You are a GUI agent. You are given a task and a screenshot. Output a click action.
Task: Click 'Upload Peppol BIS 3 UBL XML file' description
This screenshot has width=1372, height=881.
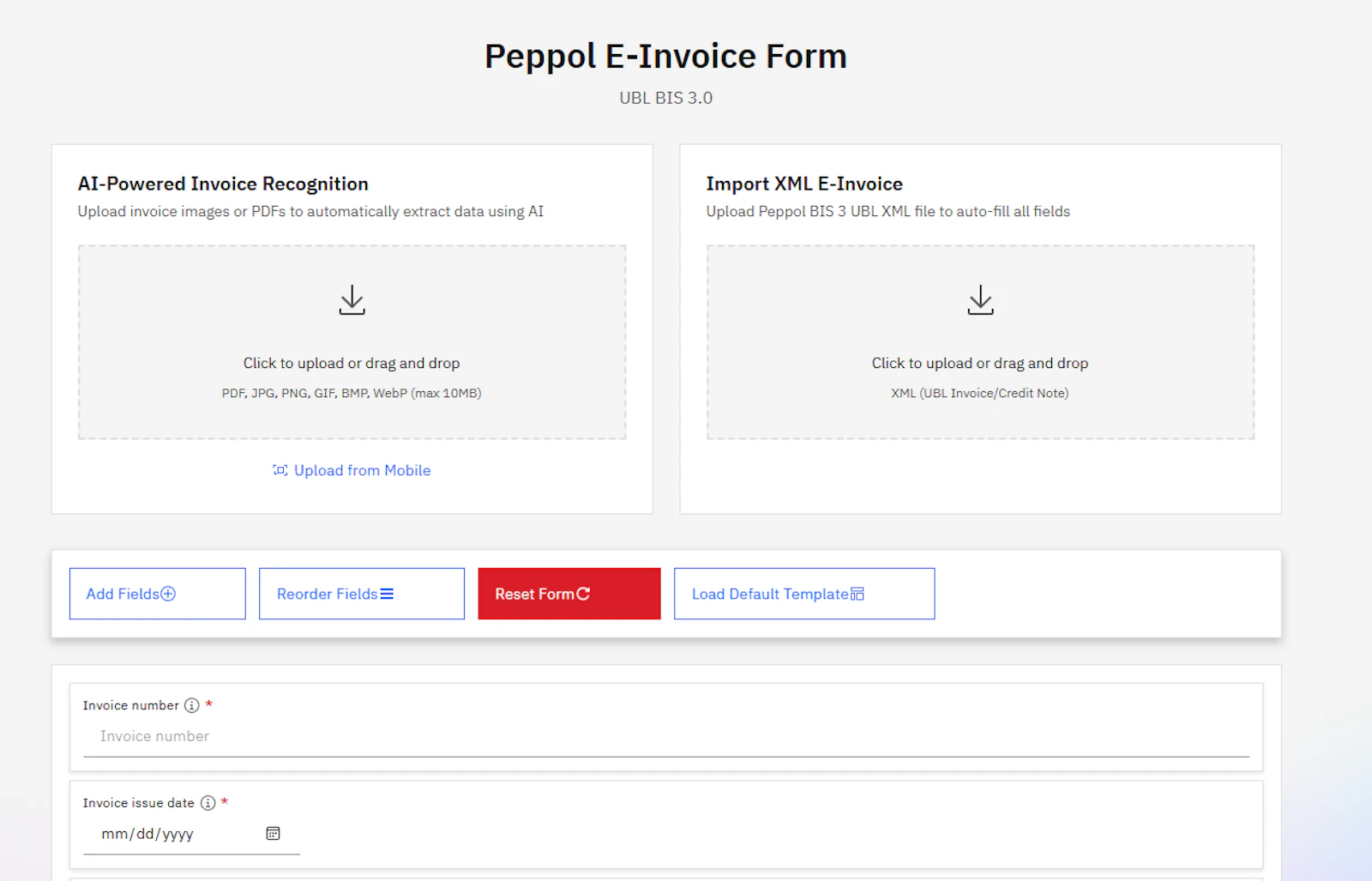tap(888, 211)
